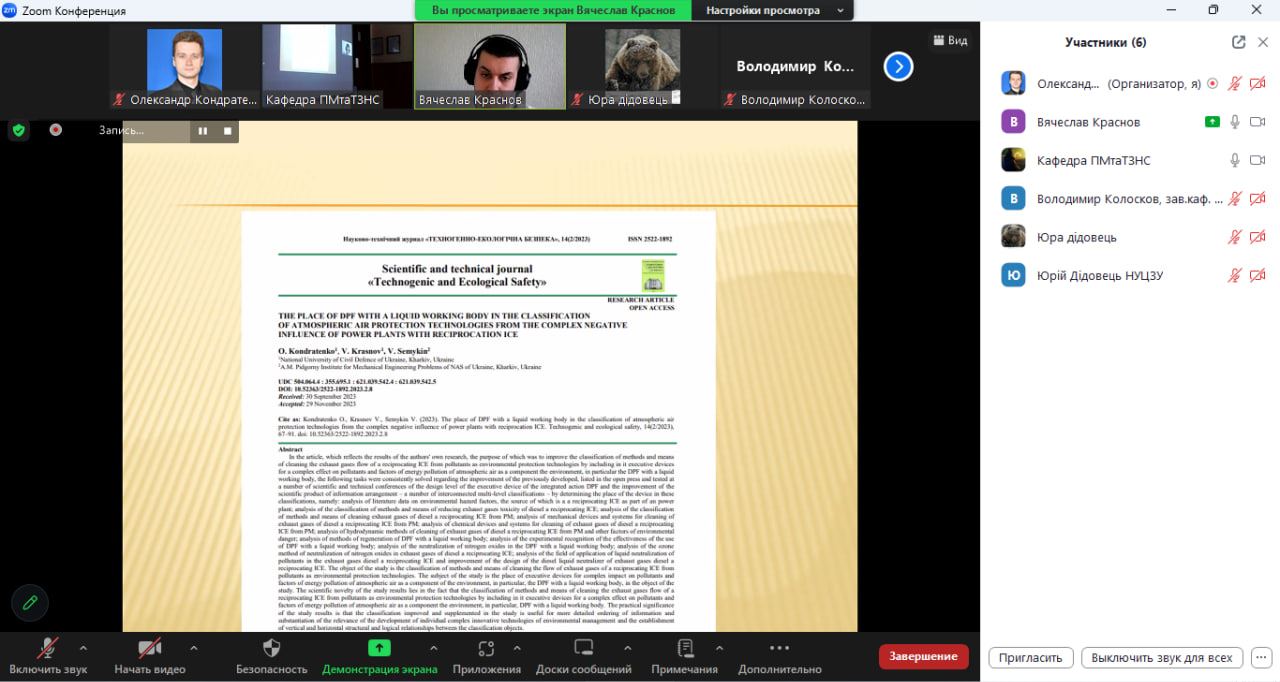
Task: Open Настройки просмотра dropdown
Action: 774,11
